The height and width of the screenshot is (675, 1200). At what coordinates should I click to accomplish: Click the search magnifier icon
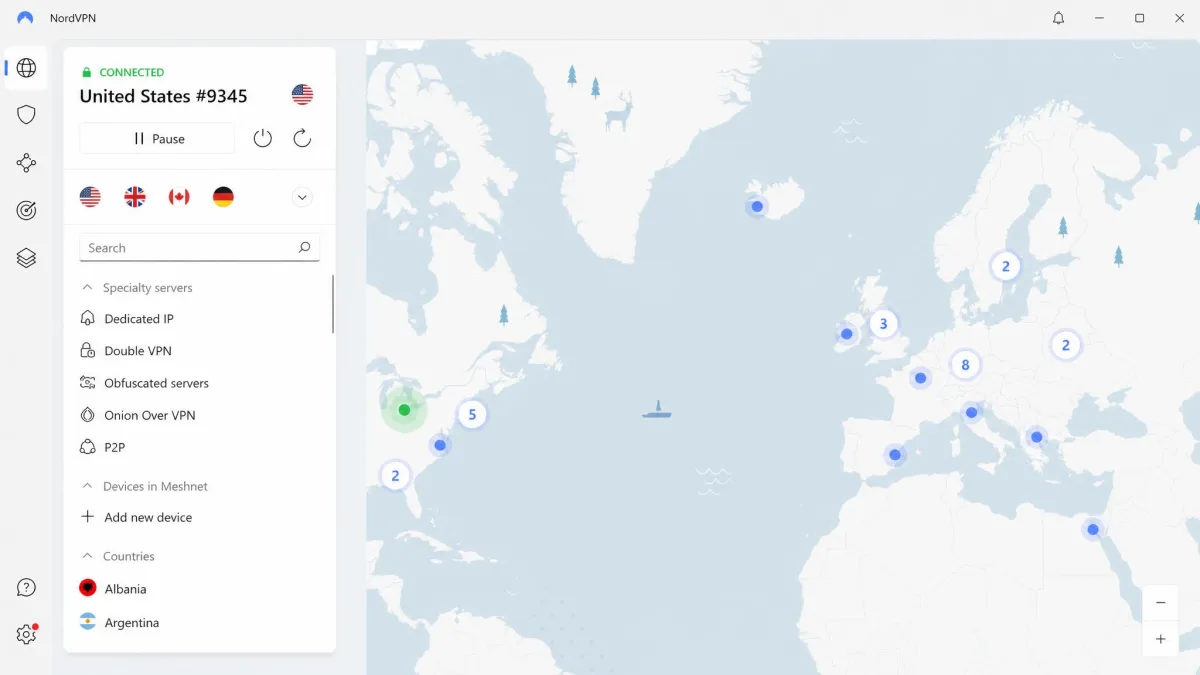point(304,247)
